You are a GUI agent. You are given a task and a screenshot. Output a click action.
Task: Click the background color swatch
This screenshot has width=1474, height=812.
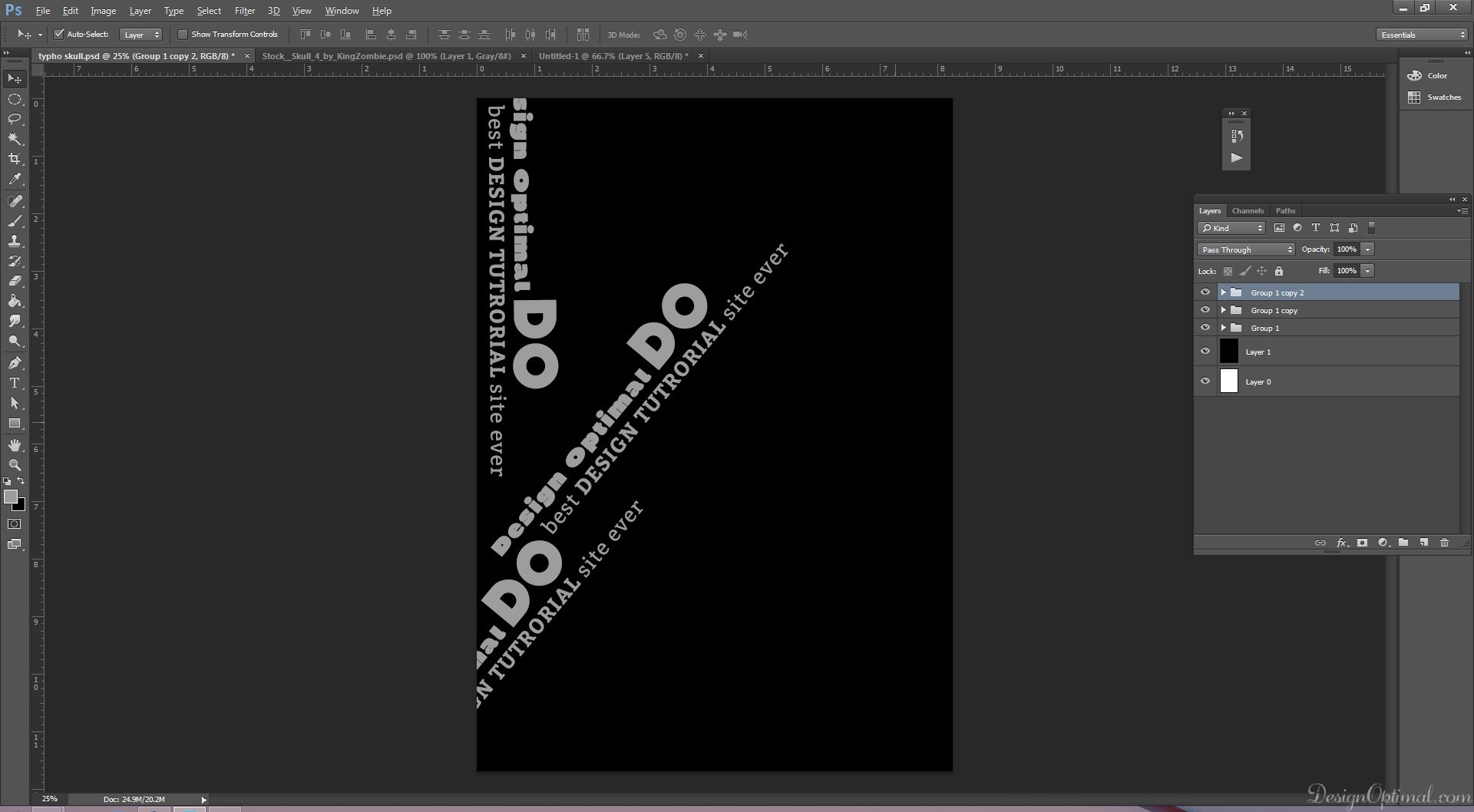pos(21,507)
